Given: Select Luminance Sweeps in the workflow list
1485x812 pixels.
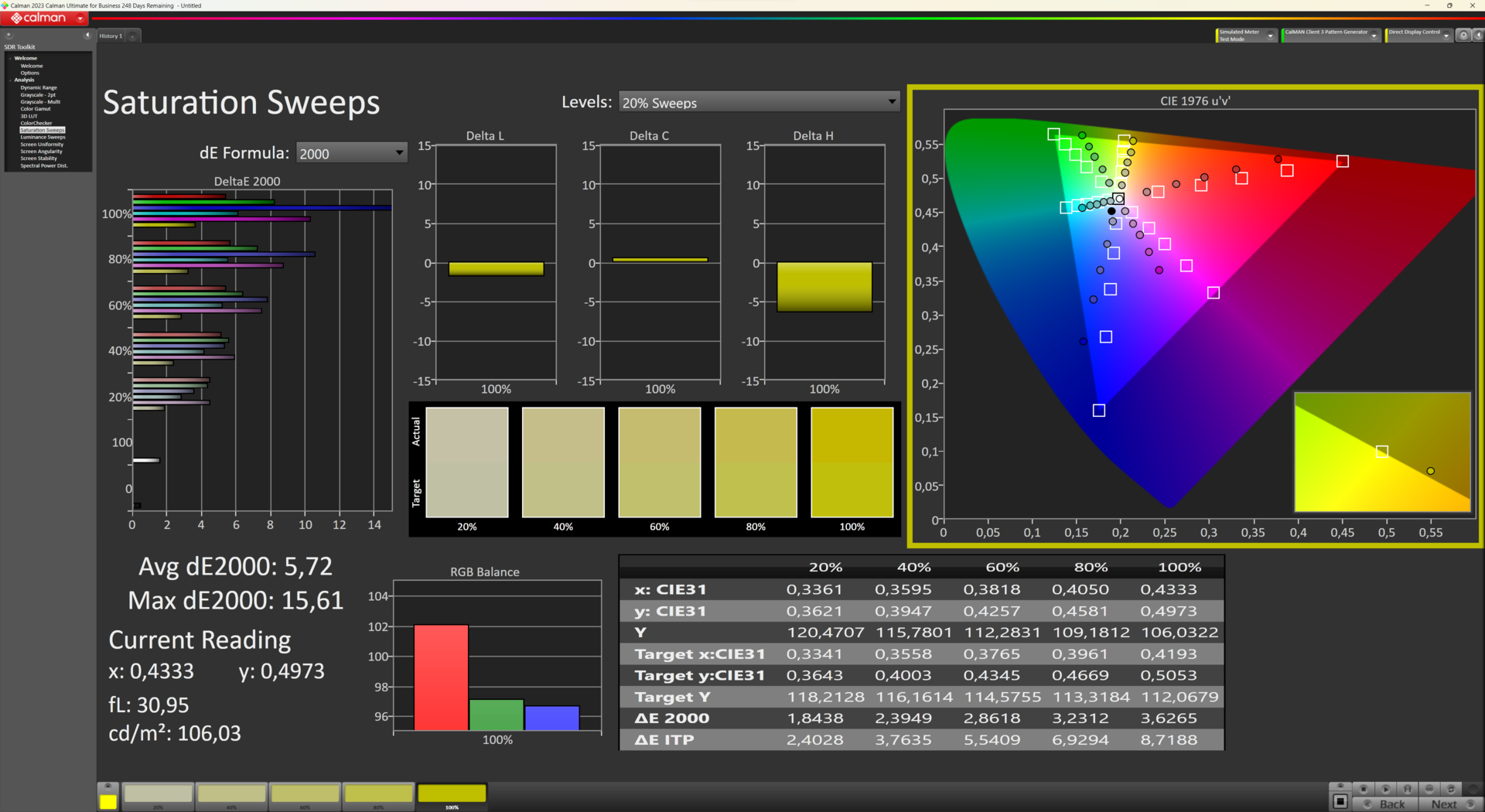Looking at the screenshot, I should pyautogui.click(x=43, y=138).
